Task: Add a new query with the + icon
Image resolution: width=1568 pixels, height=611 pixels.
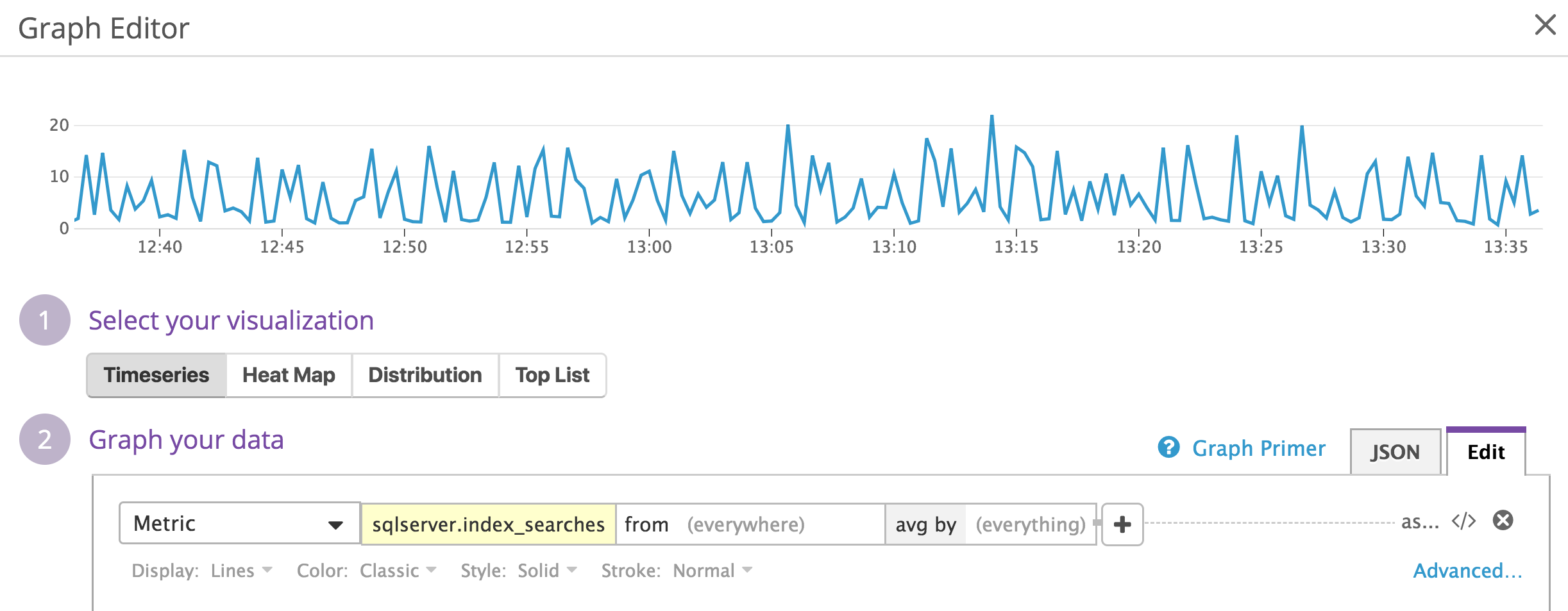Action: pyautogui.click(x=1123, y=524)
